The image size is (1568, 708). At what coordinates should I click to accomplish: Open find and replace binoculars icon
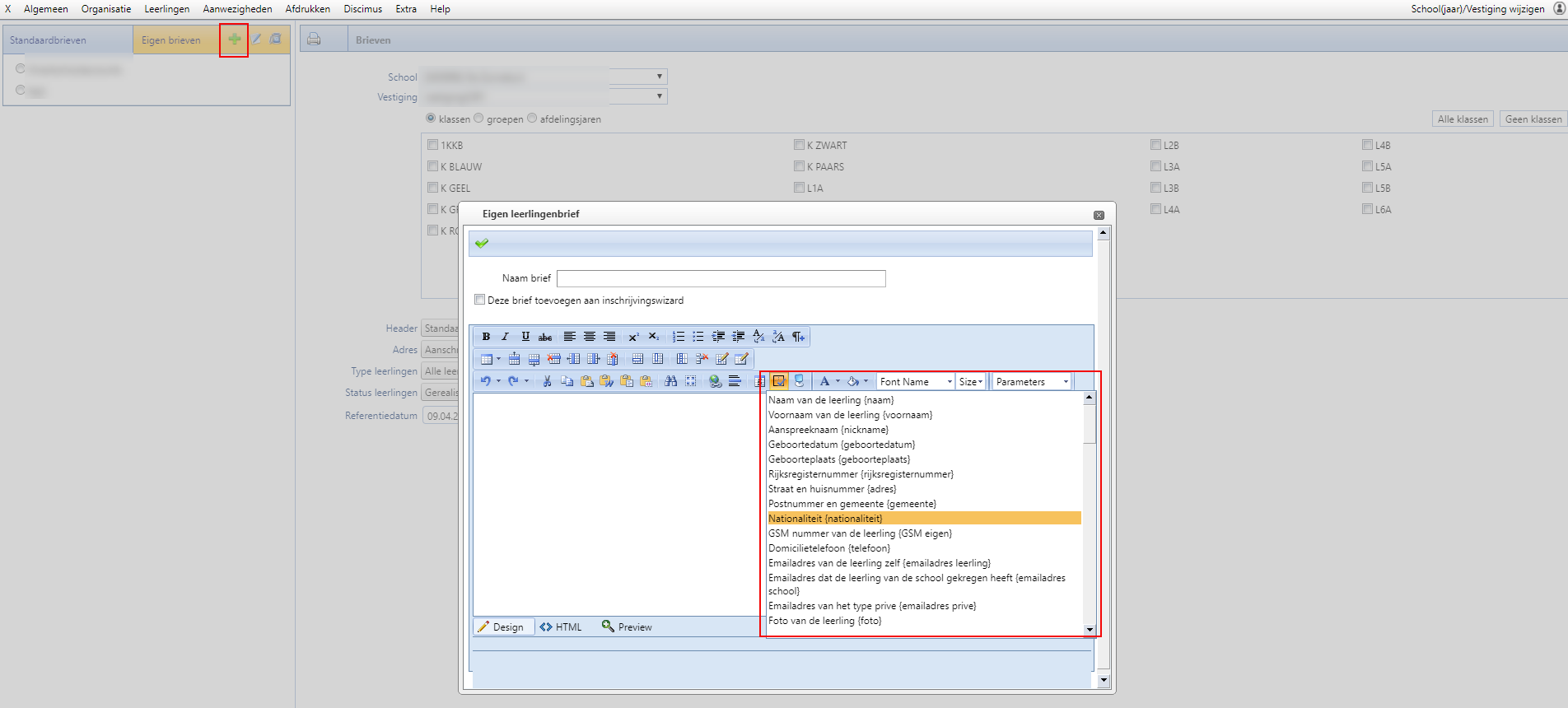pyautogui.click(x=670, y=381)
